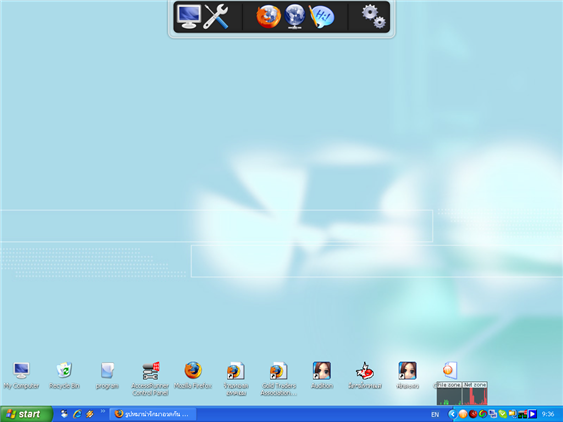Select AccessRunner Control Panel icon
The width and height of the screenshot is (563, 422).
(x=150, y=379)
